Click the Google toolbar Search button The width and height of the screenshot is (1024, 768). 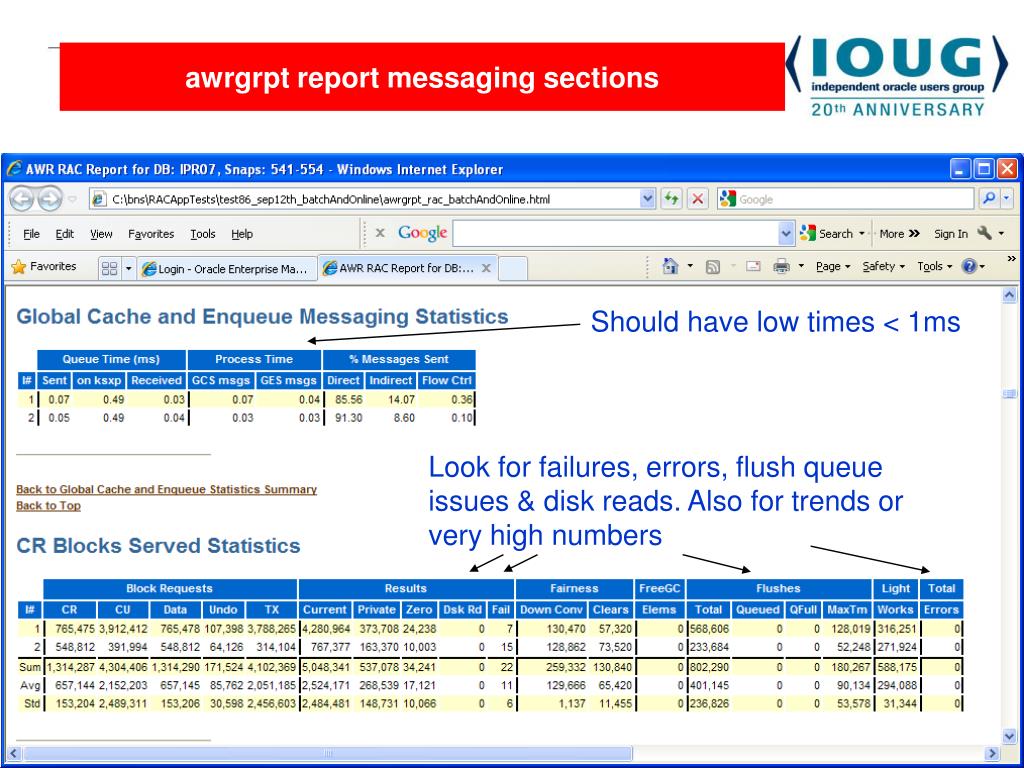click(827, 233)
